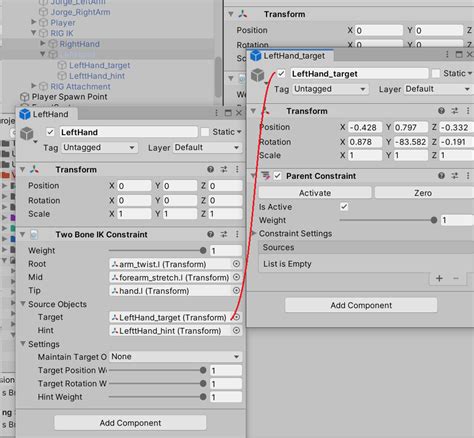The image size is (474, 438).
Task: Open presets icon for Parent Constraint
Action: pos(455,176)
